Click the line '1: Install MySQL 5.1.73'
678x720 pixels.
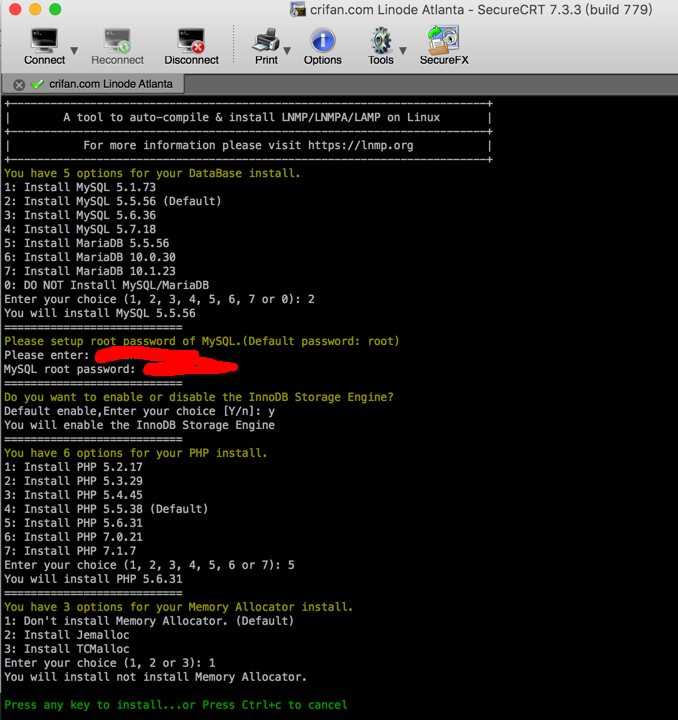click(x=80, y=187)
